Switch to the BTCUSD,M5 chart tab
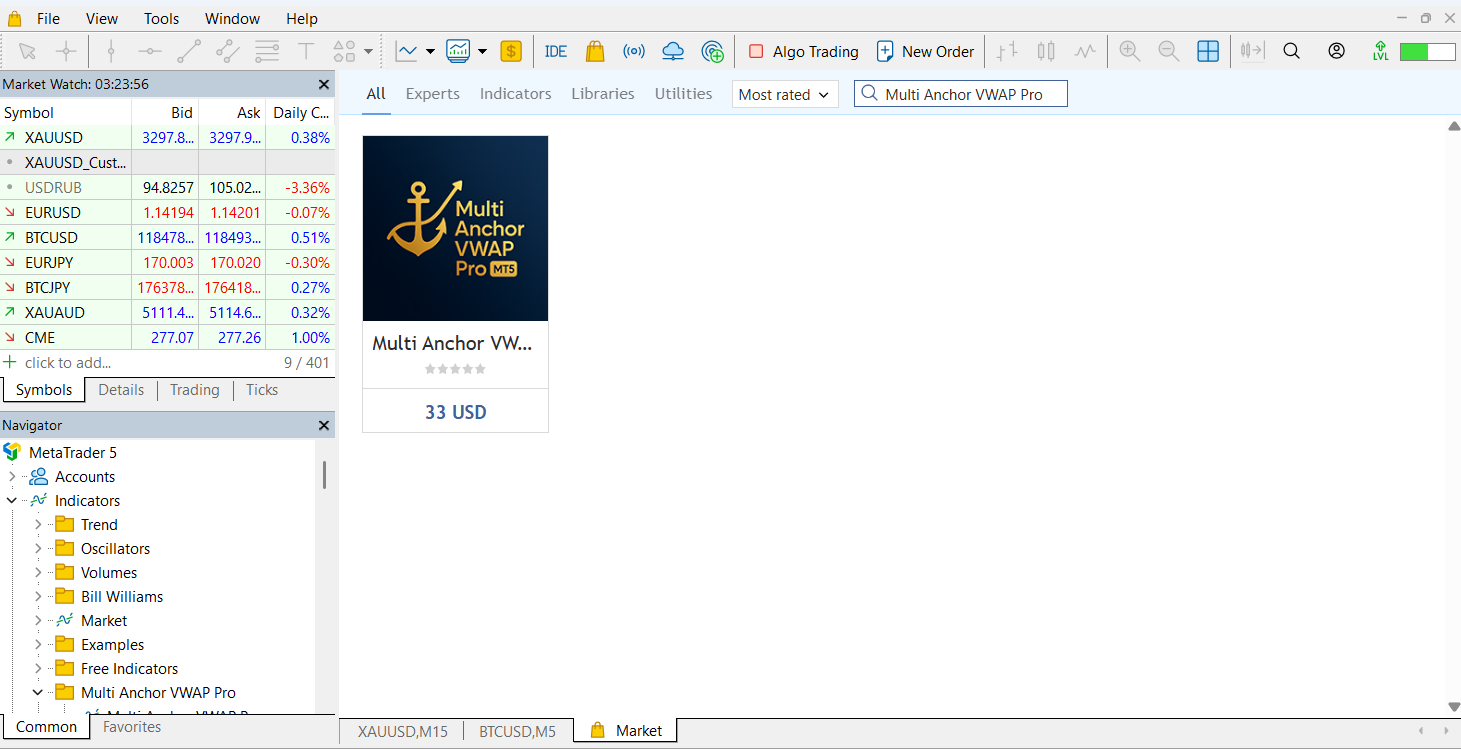This screenshot has width=1461, height=749. coord(517,731)
